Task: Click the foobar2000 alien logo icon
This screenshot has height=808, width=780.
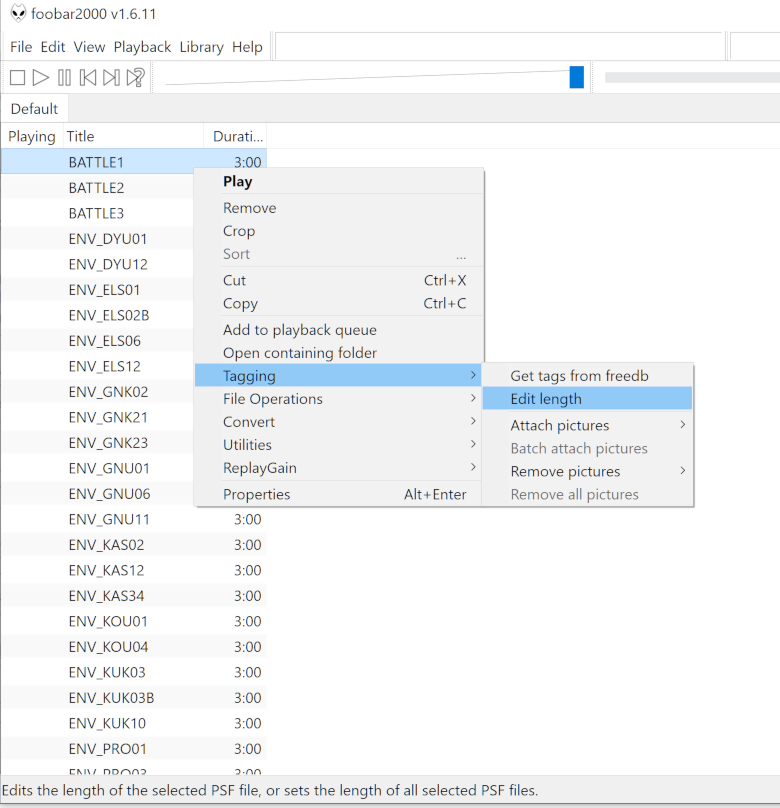Action: [x=18, y=13]
